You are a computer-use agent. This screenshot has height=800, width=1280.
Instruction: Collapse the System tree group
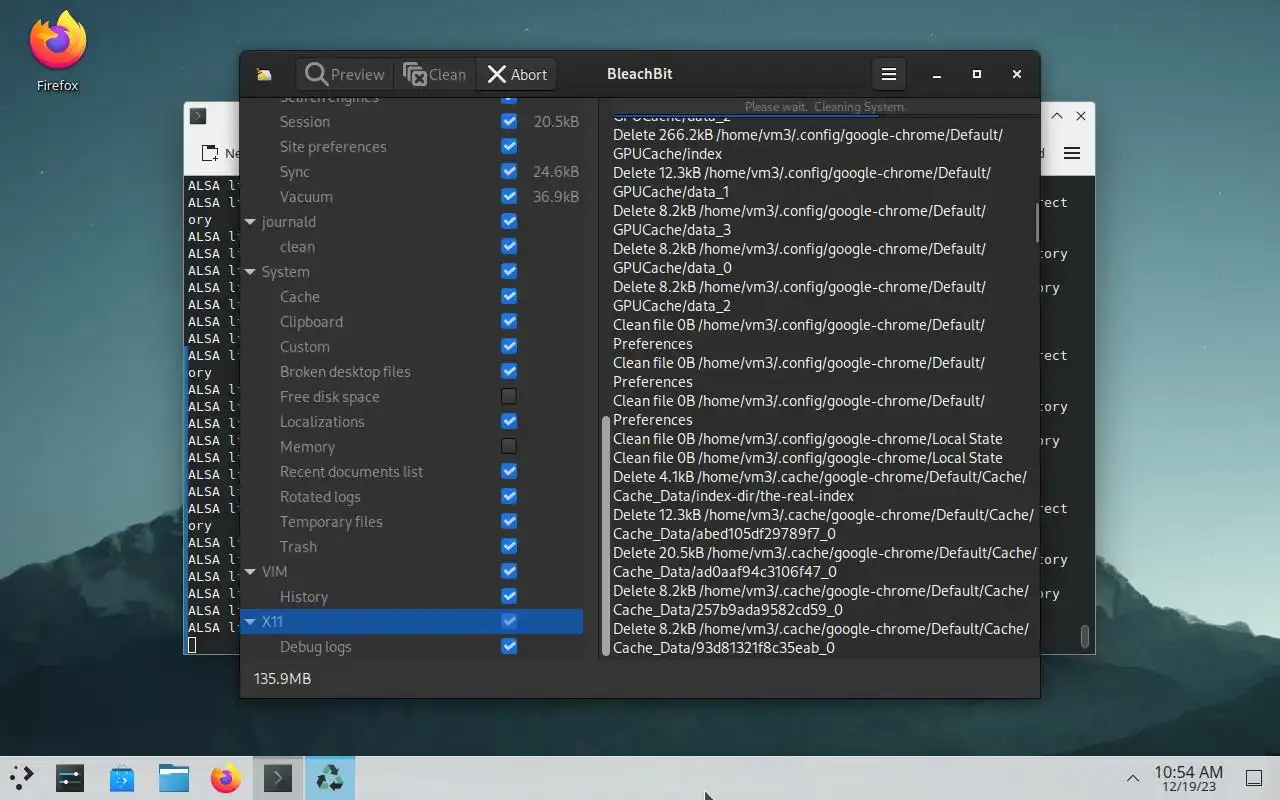250,272
